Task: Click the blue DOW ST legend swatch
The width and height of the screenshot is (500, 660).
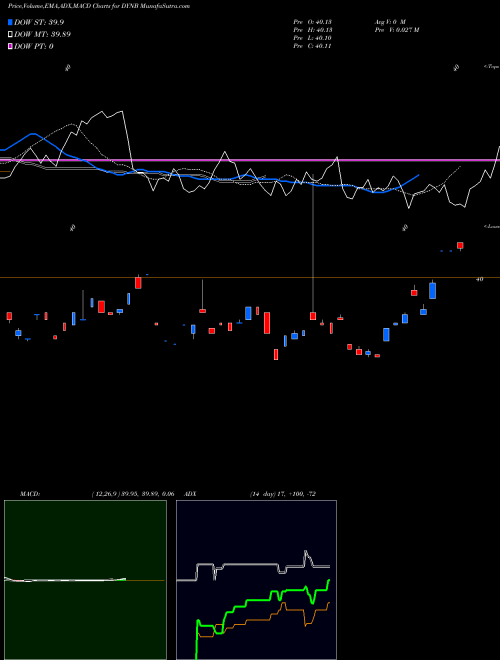Action: (10, 22)
